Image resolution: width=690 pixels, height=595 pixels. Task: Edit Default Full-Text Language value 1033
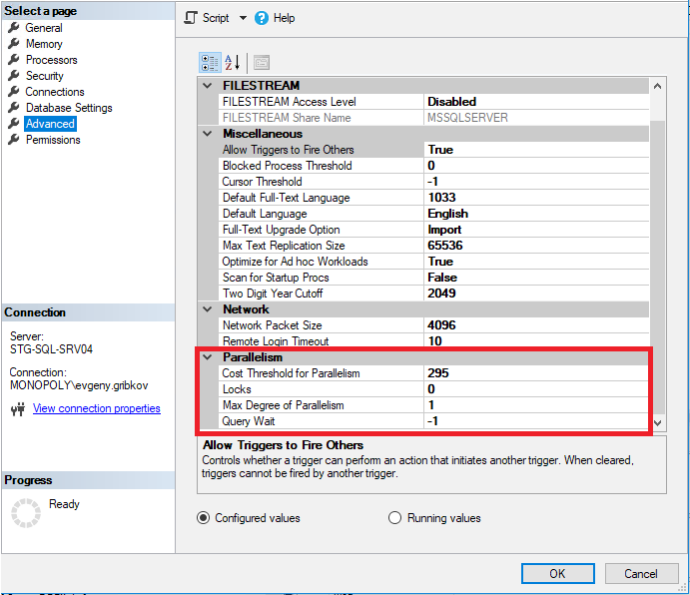[x=536, y=198]
